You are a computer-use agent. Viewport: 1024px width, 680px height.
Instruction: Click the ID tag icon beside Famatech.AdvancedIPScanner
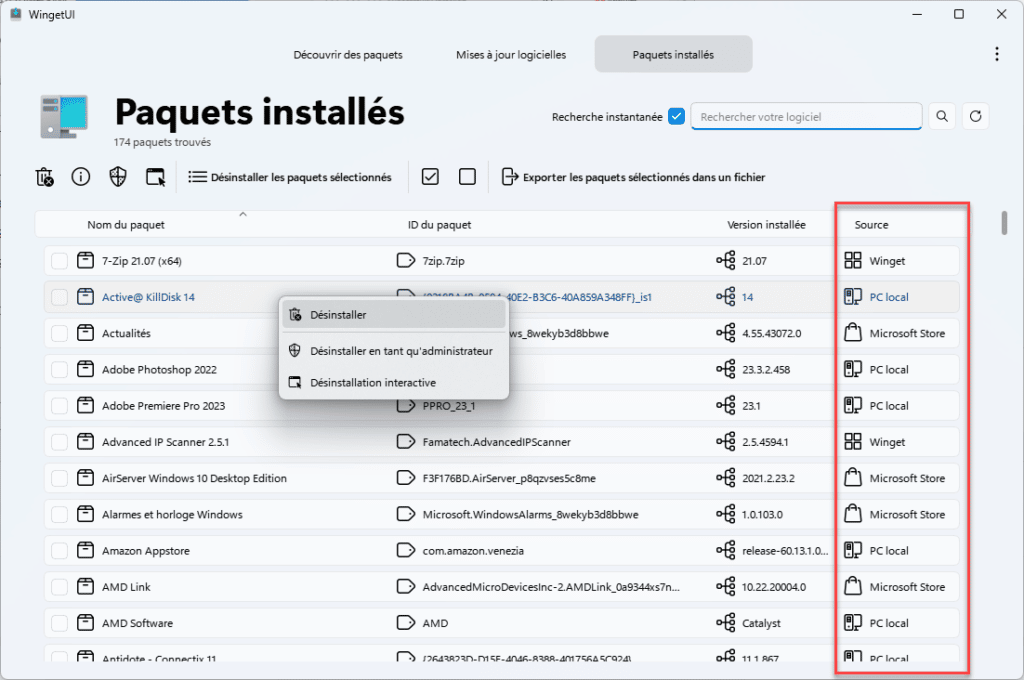pos(406,442)
